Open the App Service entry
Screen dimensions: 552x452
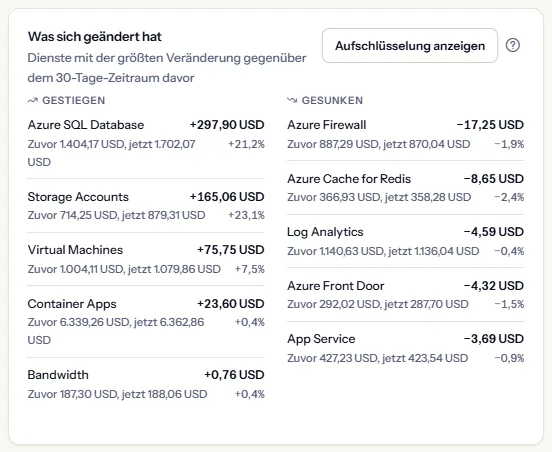pos(406,348)
